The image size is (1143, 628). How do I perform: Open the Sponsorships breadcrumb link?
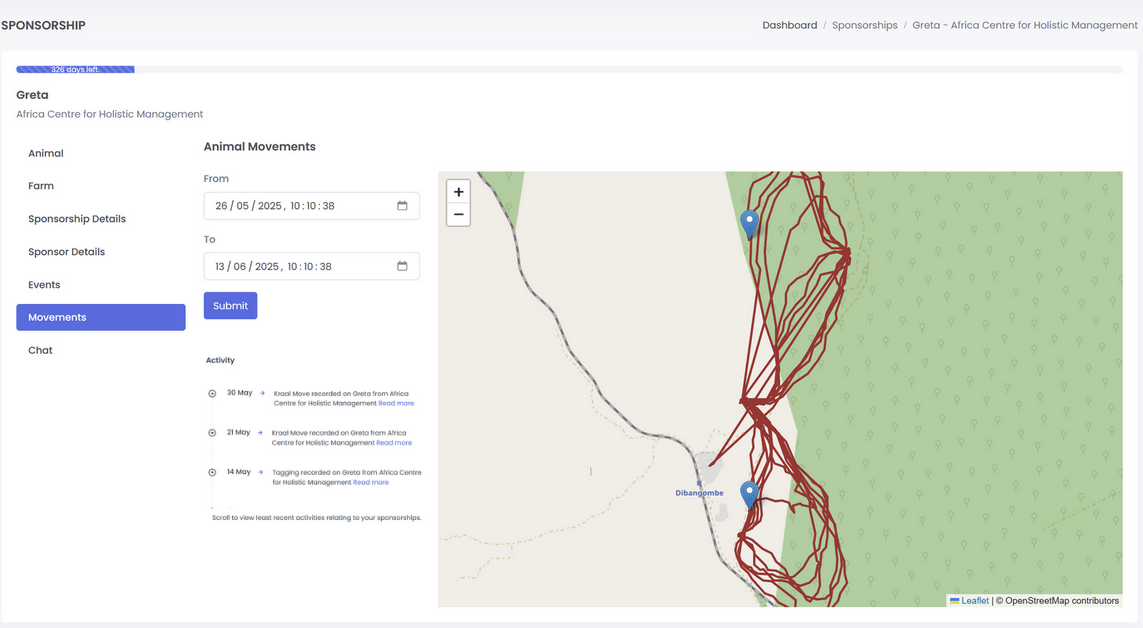(x=865, y=25)
